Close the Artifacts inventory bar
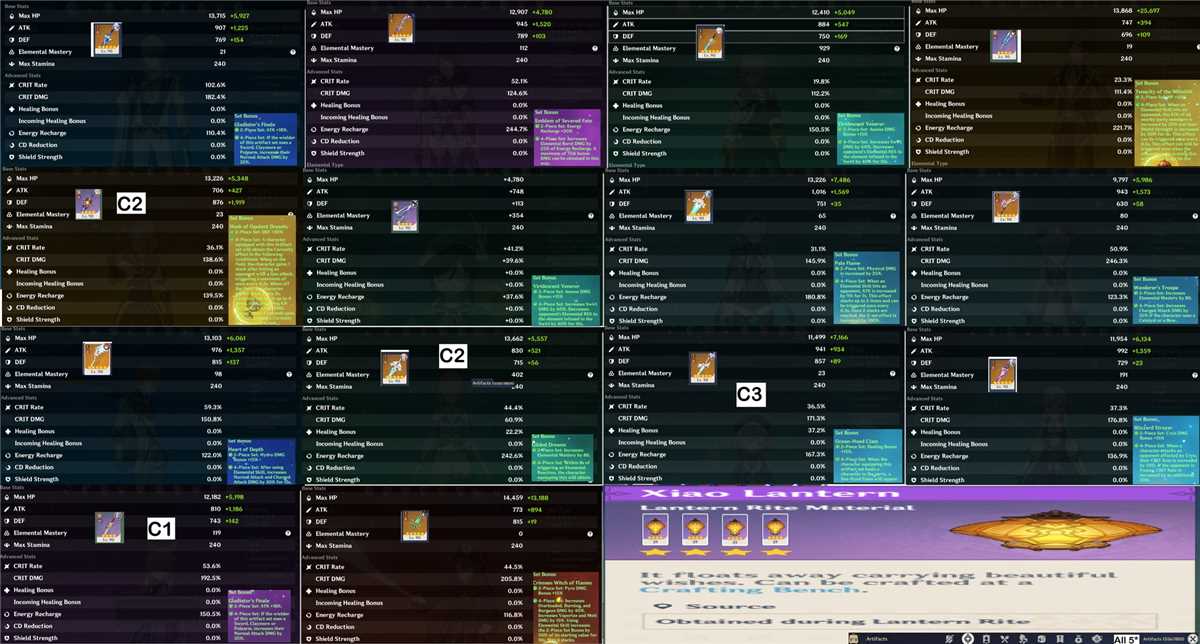 (x=1191, y=638)
